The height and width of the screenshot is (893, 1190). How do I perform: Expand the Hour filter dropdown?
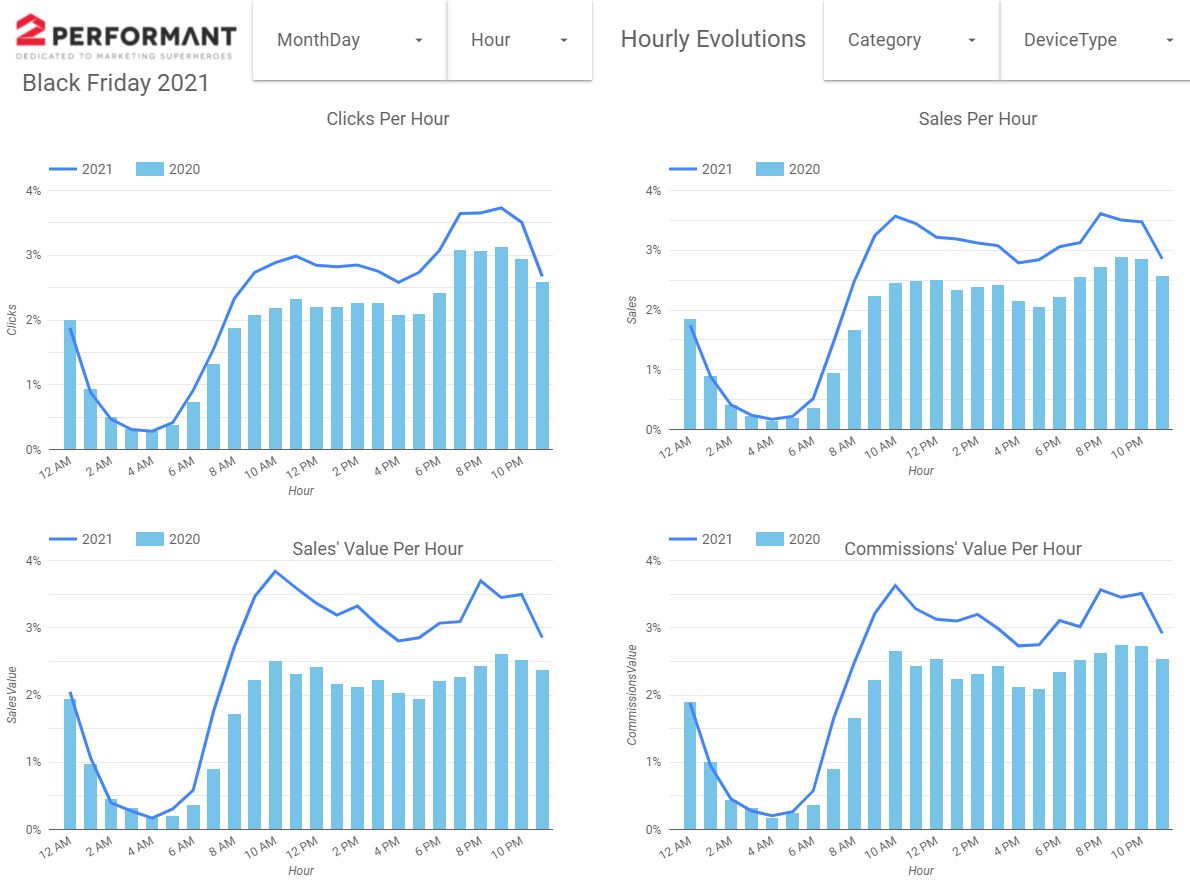tap(520, 39)
